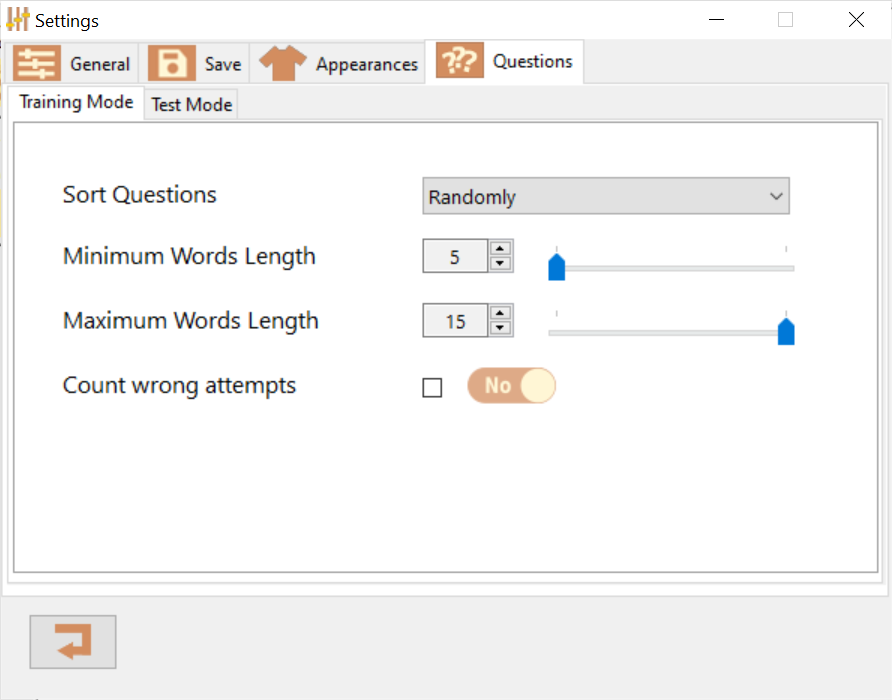Open the Sort Questions dropdown
This screenshot has height=700, width=892.
point(605,196)
